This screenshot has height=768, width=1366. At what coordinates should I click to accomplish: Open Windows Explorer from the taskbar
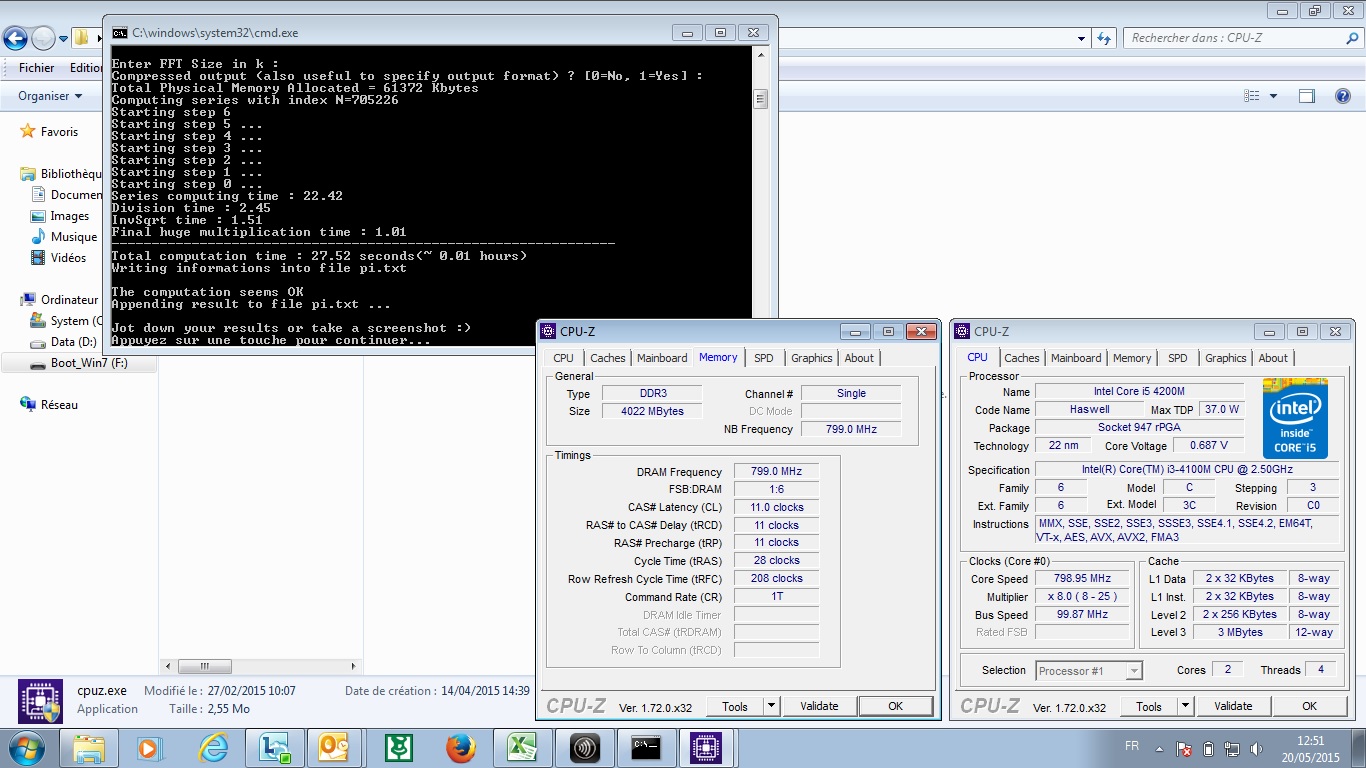click(x=88, y=747)
